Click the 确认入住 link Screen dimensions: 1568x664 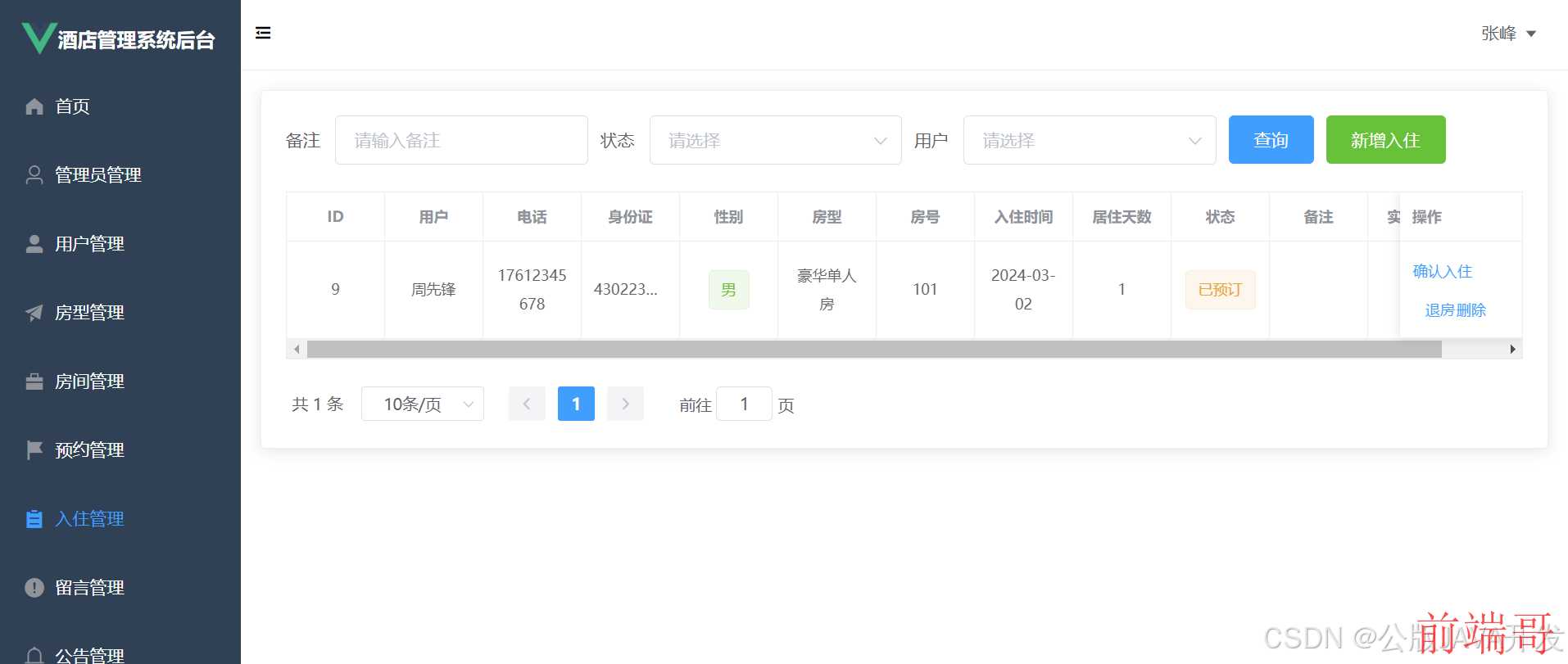[1443, 271]
